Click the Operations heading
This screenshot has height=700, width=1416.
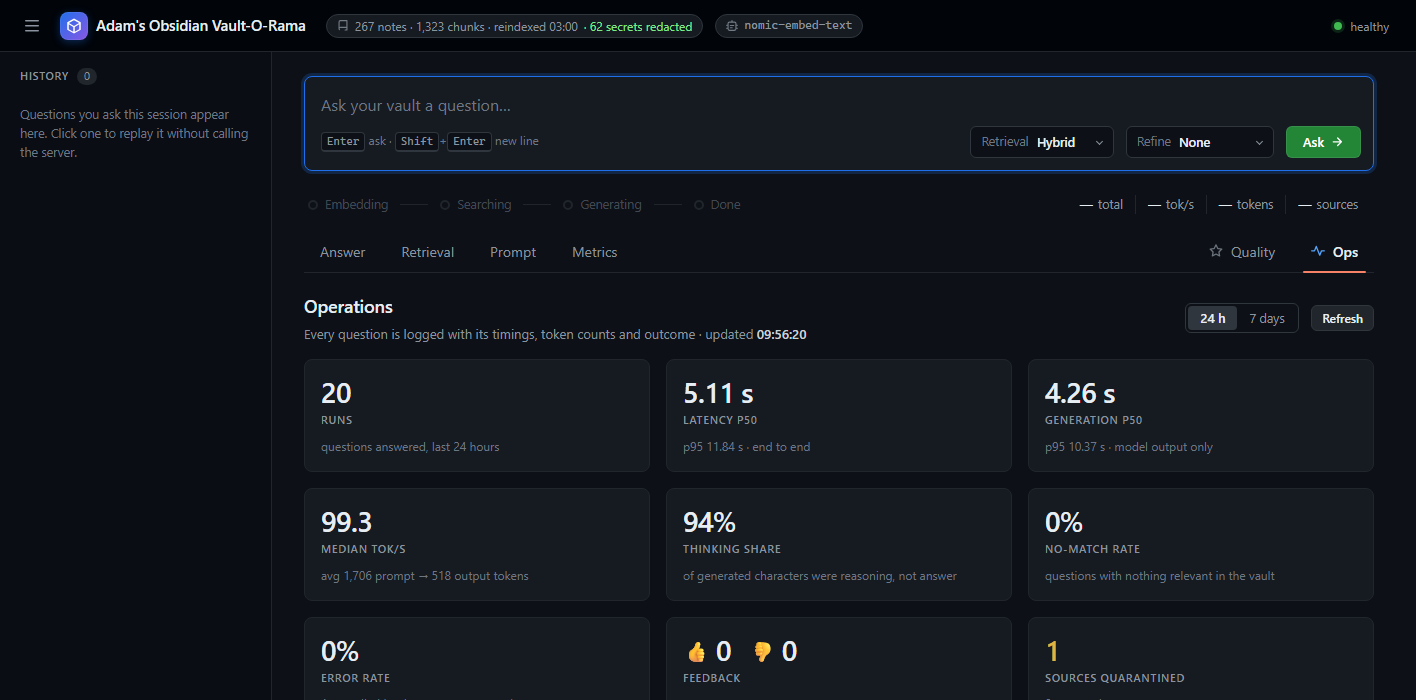click(x=348, y=307)
